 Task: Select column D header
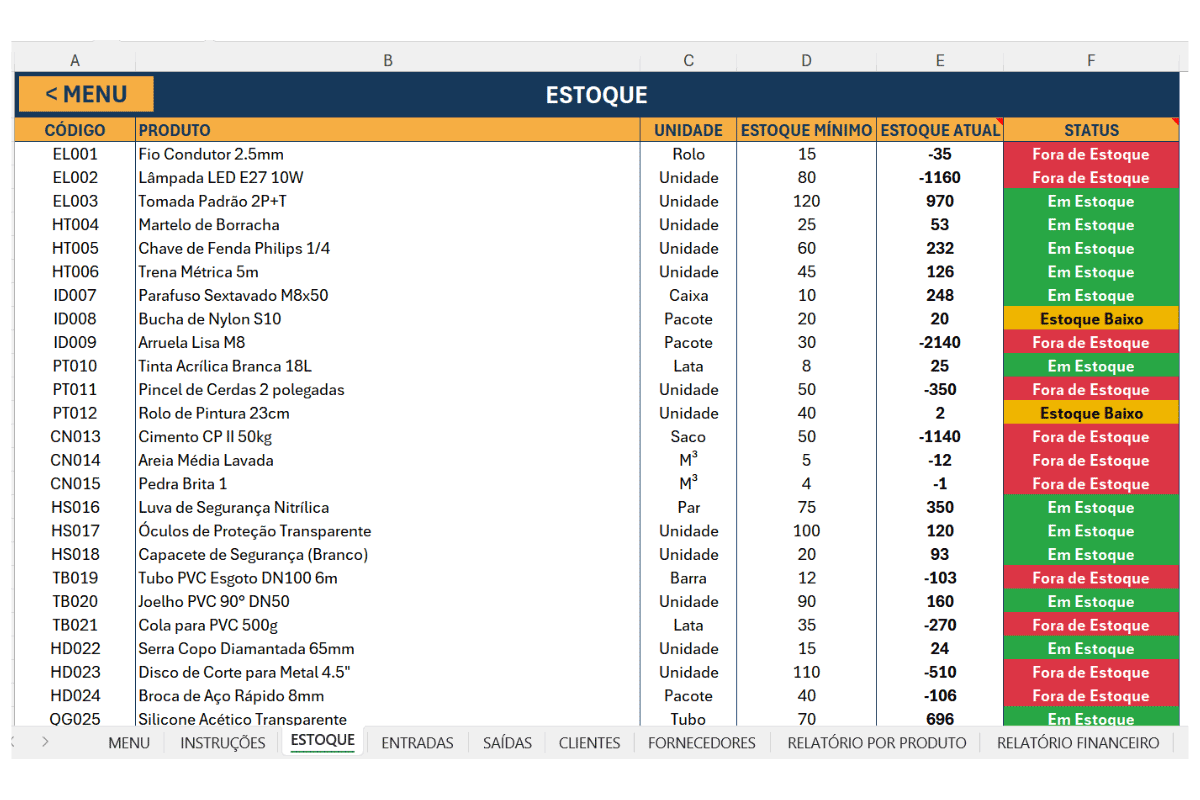pos(807,61)
